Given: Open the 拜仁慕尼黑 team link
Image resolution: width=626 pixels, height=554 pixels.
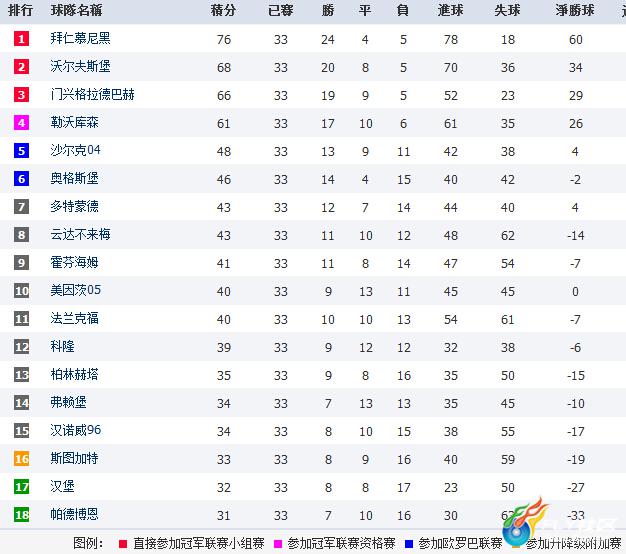Looking at the screenshot, I should point(80,38).
